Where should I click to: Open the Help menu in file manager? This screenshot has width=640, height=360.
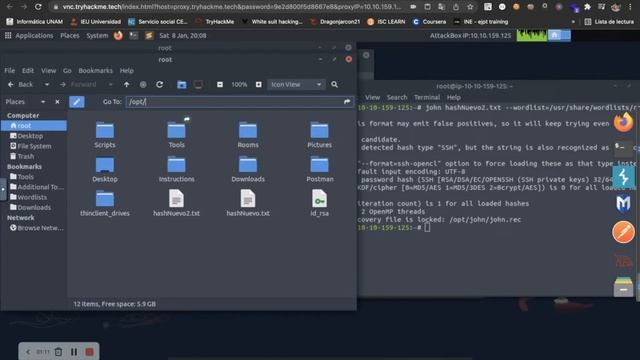pos(127,71)
